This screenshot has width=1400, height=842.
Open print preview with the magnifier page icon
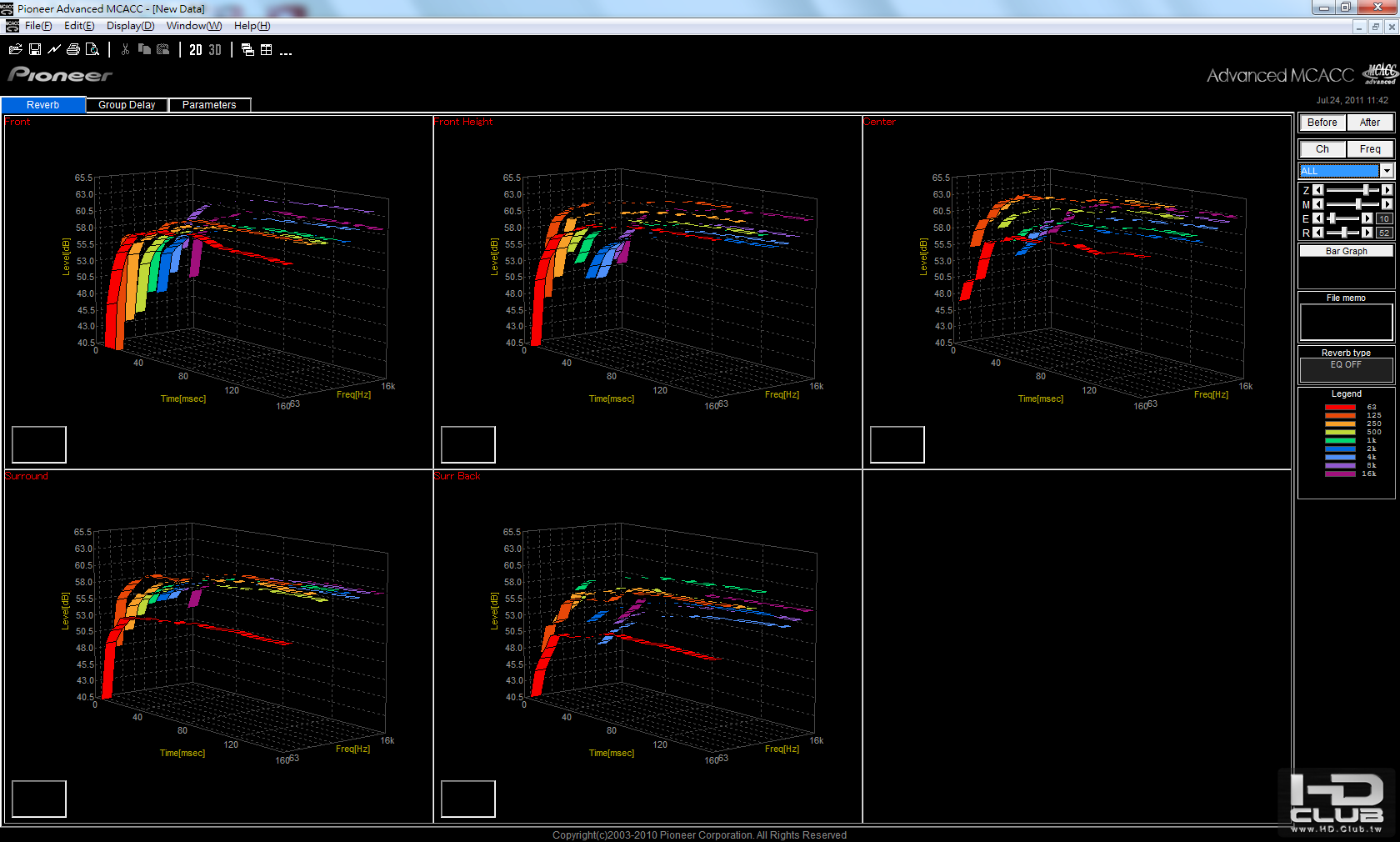[x=92, y=50]
